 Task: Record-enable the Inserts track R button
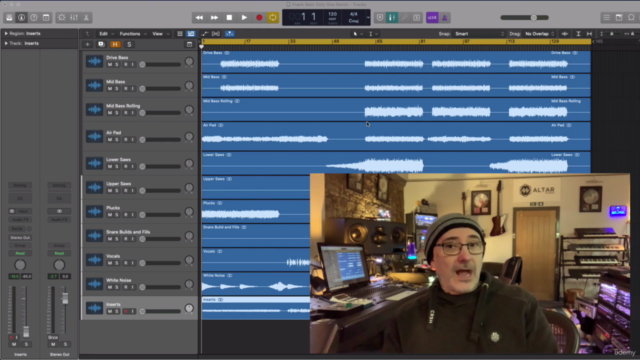pyautogui.click(x=126, y=311)
